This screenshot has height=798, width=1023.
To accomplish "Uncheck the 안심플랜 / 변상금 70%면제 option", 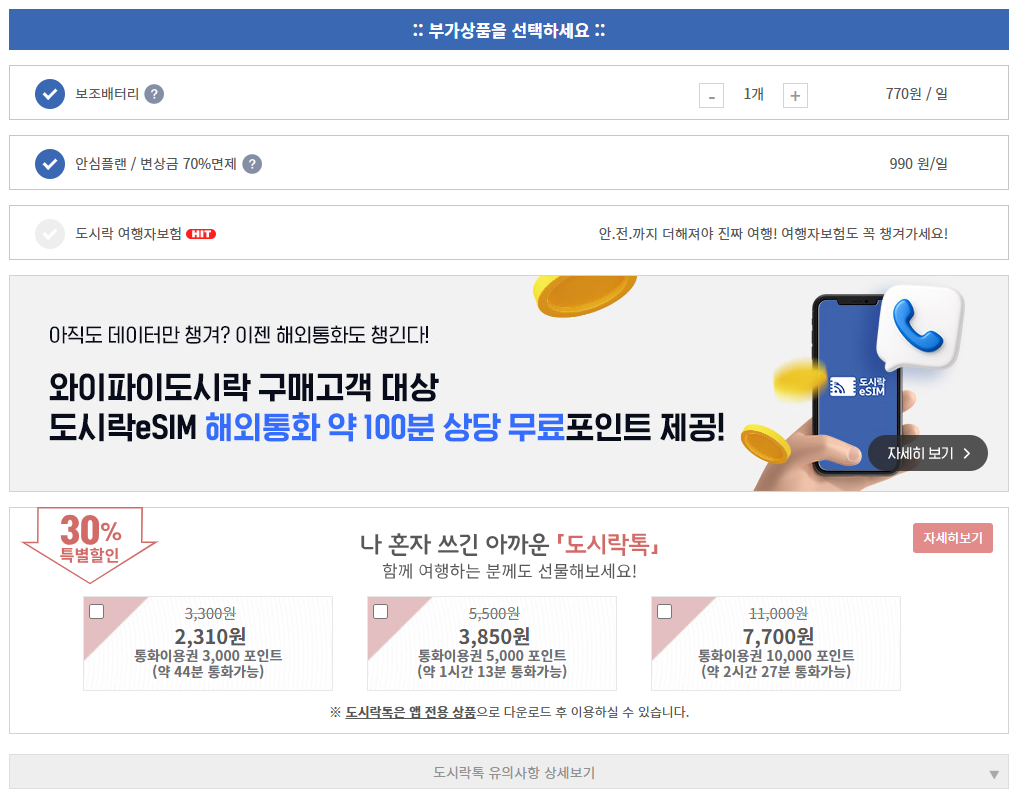I will [x=50, y=164].
